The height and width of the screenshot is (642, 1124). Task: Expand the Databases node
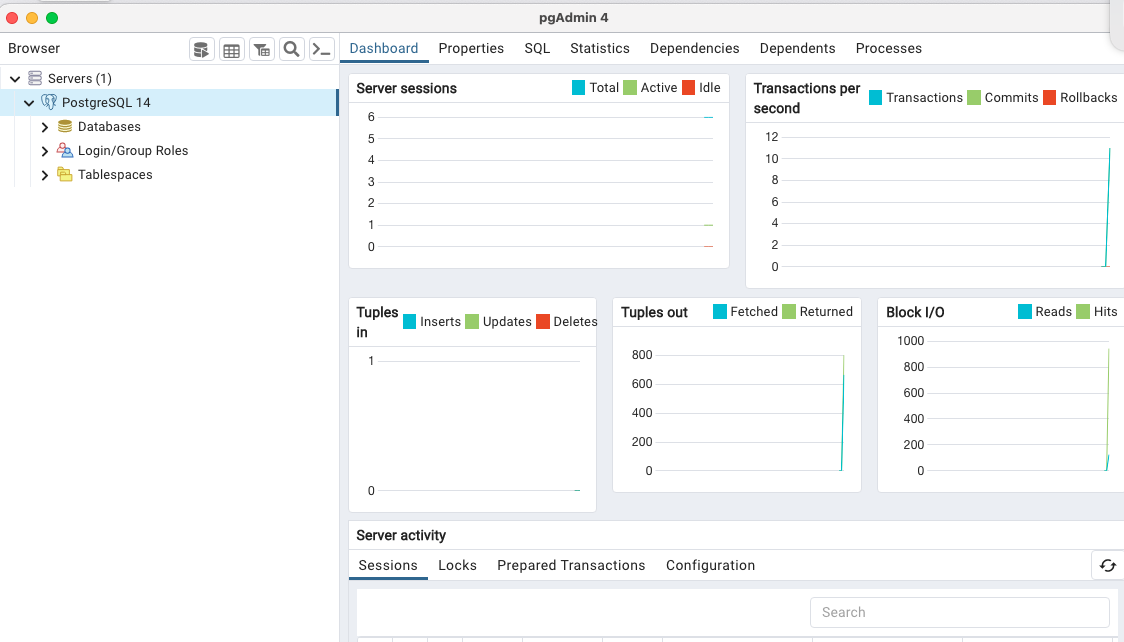click(x=44, y=127)
